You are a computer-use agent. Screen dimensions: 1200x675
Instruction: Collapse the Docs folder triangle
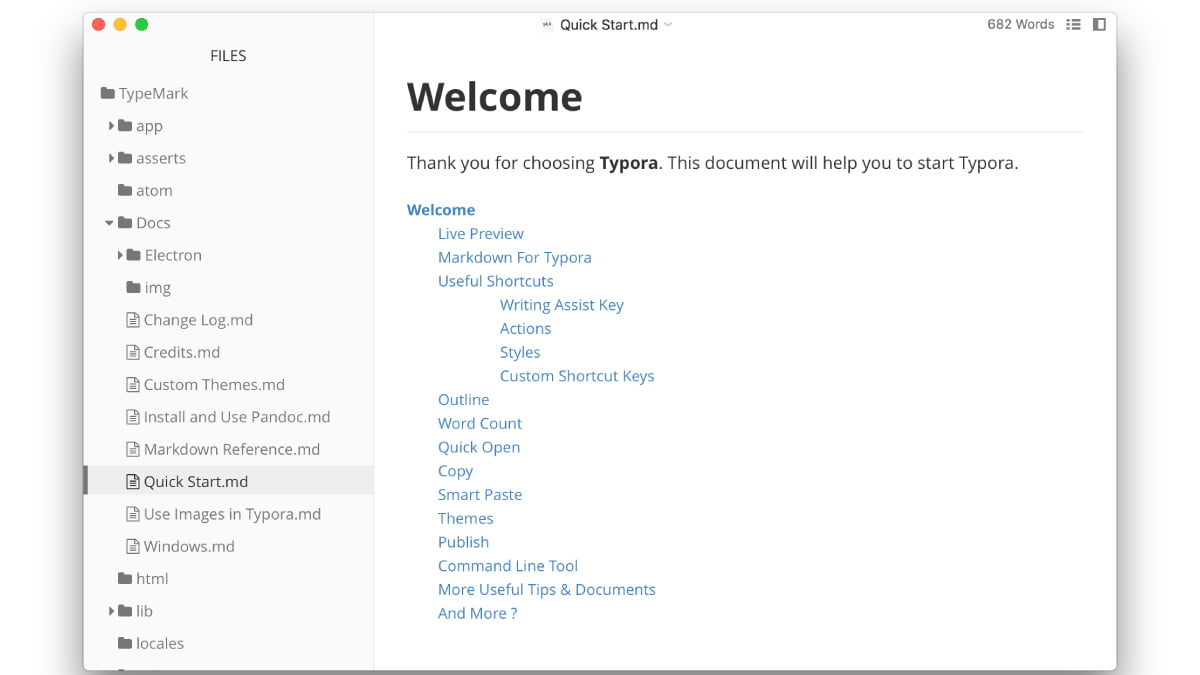tap(110, 223)
